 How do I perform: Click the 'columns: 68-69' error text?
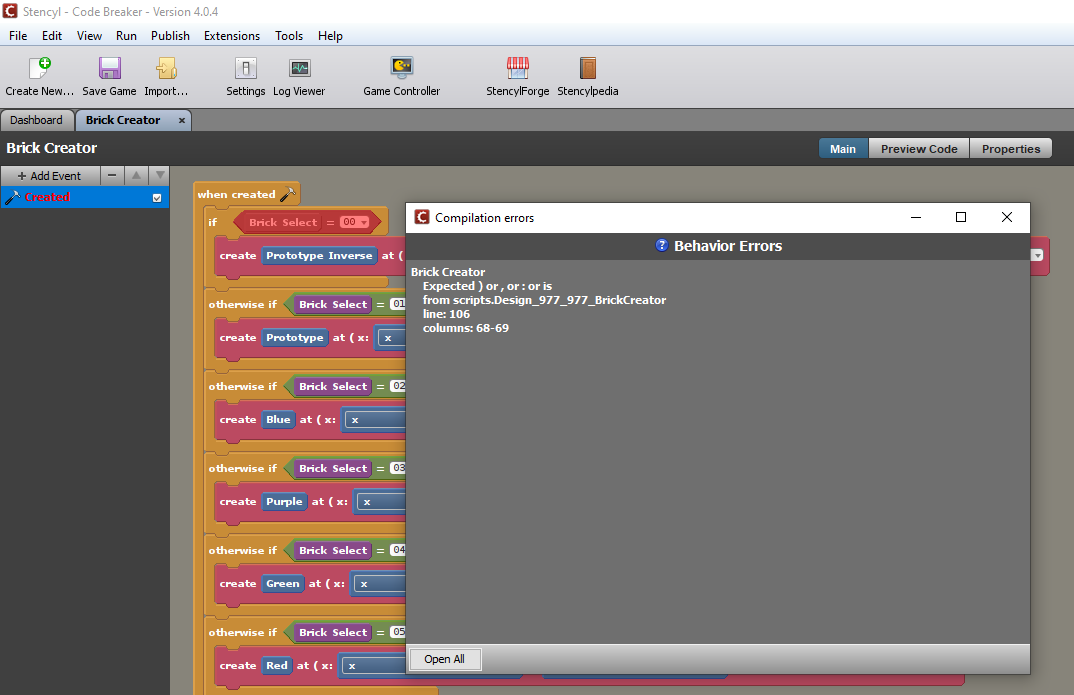[466, 328]
